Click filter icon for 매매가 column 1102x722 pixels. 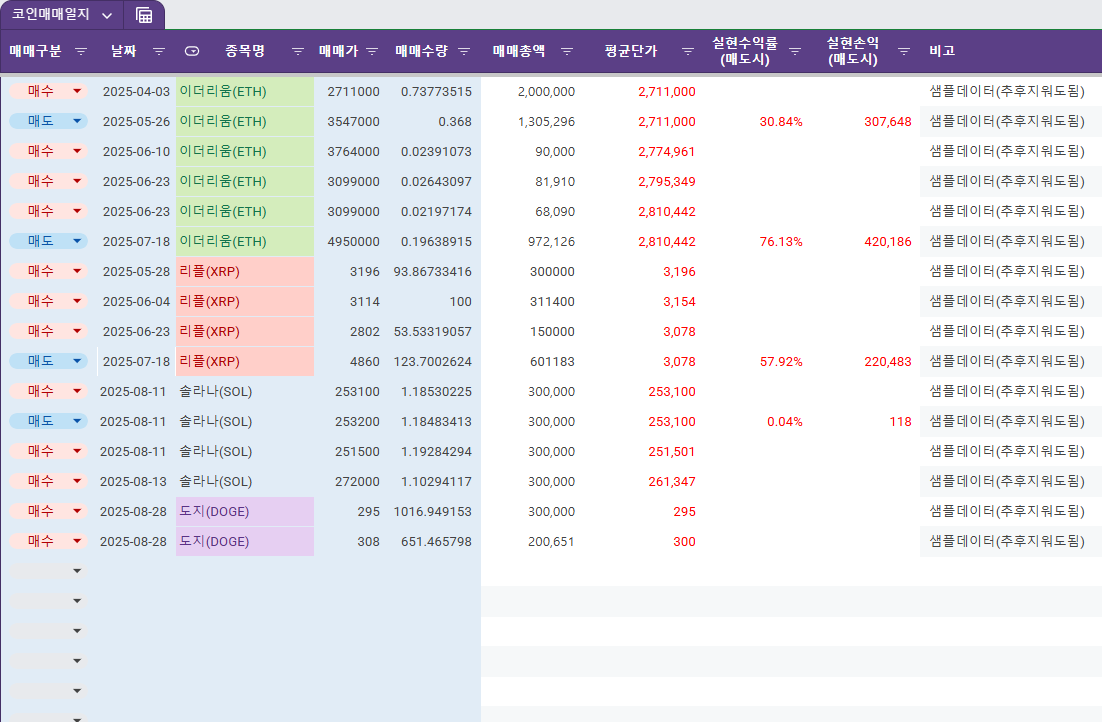pyautogui.click(x=372, y=51)
